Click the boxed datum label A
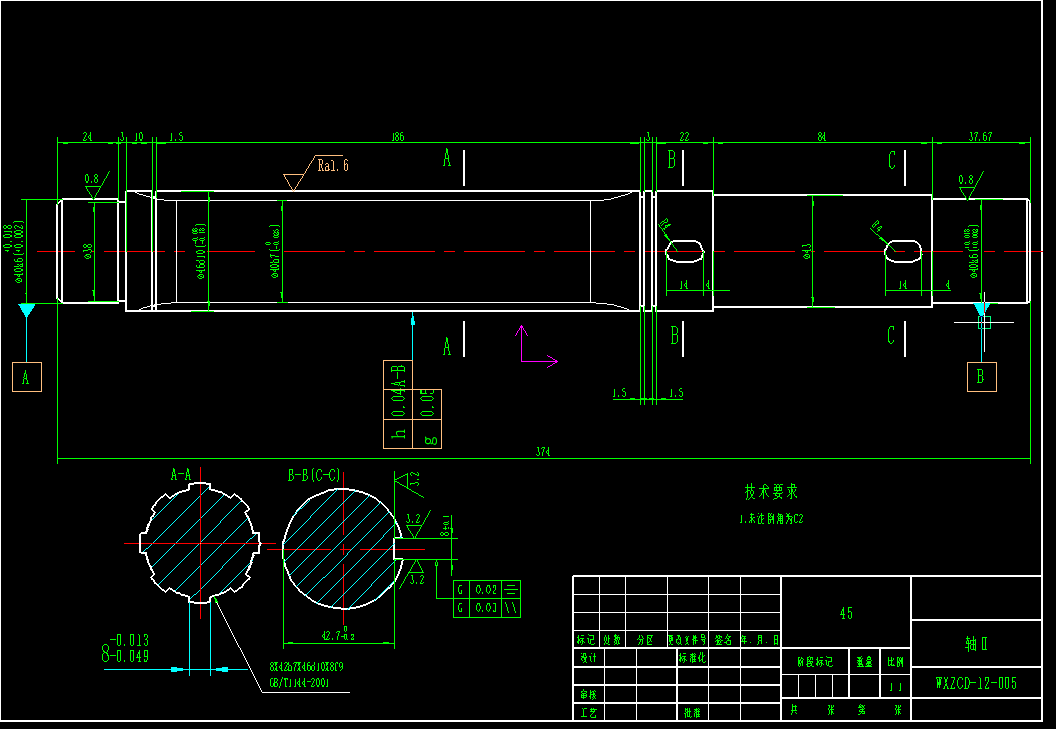The image size is (1056, 729). click(27, 377)
